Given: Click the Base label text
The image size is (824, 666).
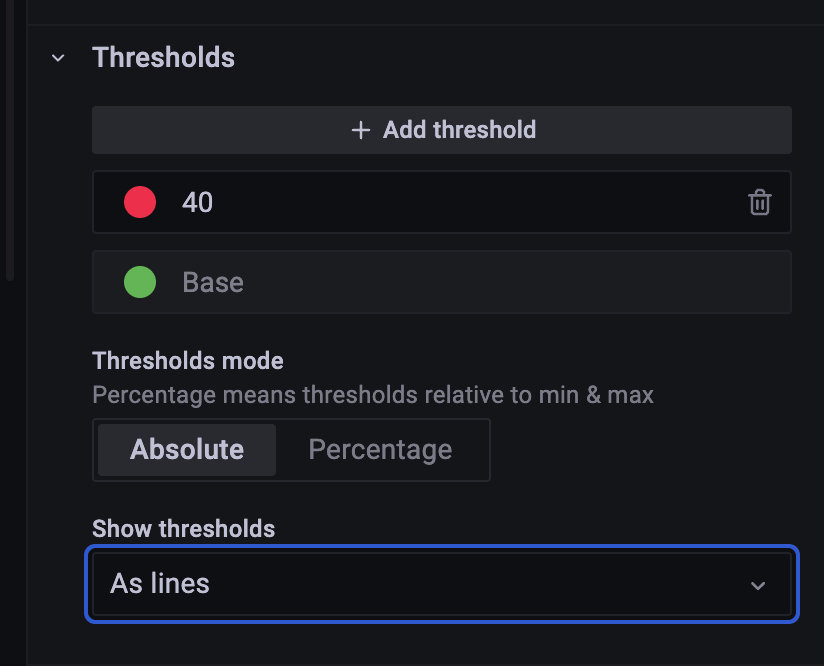Looking at the screenshot, I should click(x=212, y=282).
